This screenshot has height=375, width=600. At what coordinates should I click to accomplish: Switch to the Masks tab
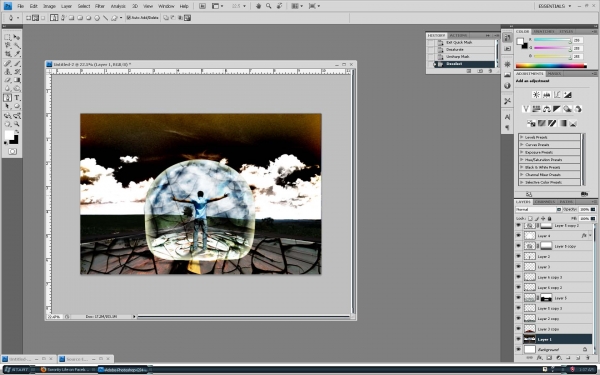tap(554, 73)
